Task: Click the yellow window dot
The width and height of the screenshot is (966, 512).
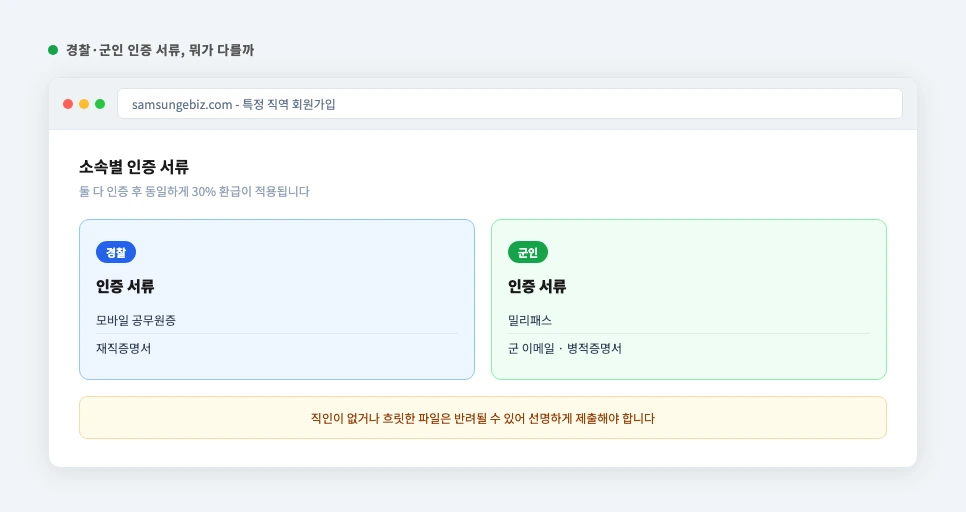Action: (x=84, y=104)
